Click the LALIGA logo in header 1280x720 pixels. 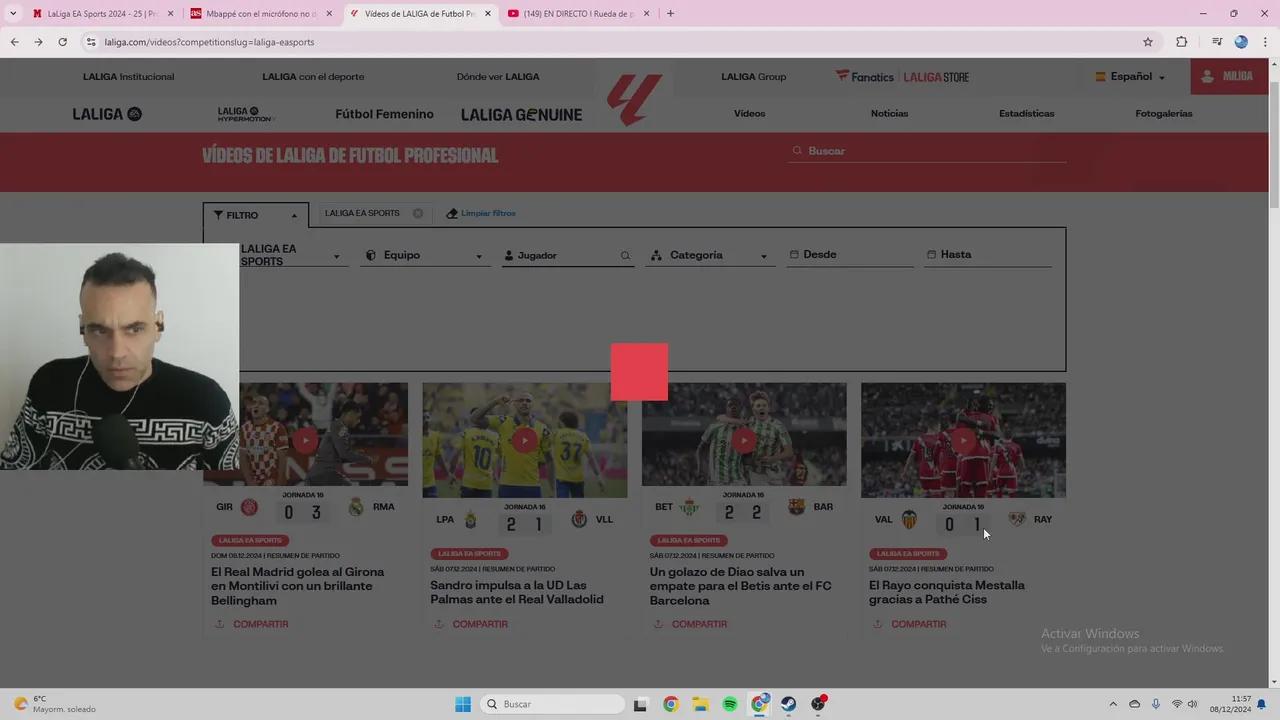tap(634, 99)
